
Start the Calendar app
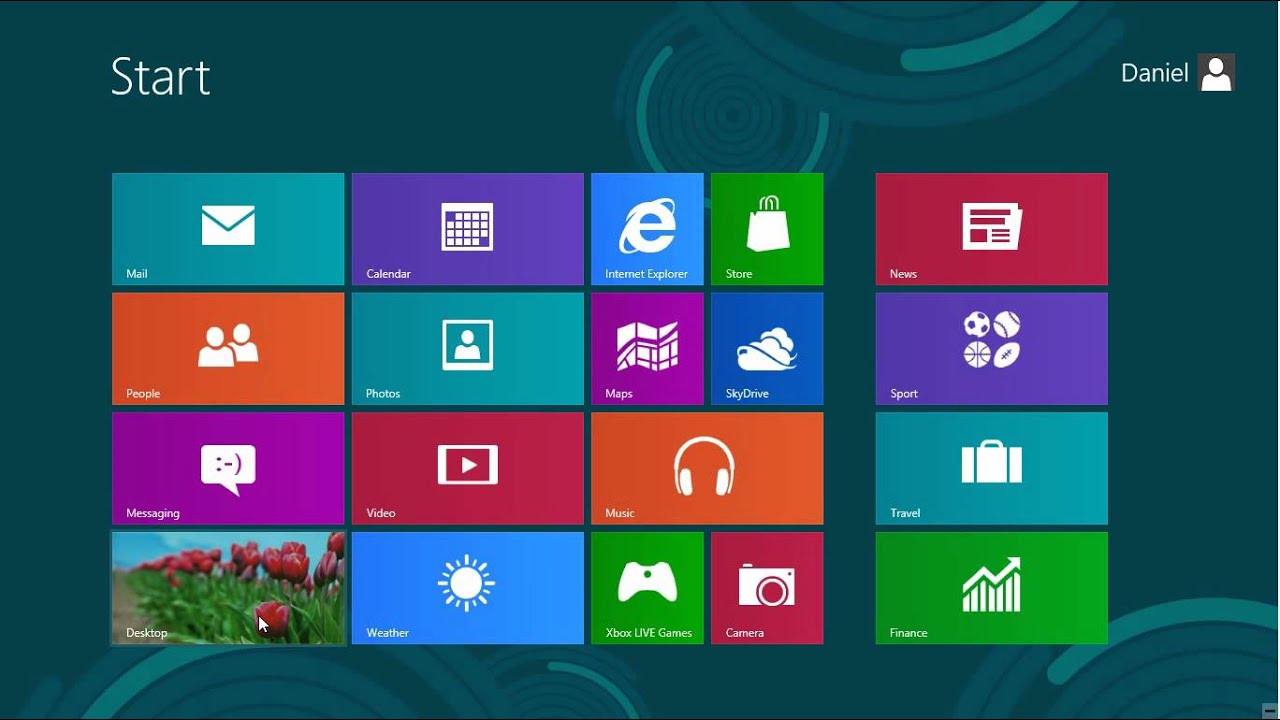[467, 228]
